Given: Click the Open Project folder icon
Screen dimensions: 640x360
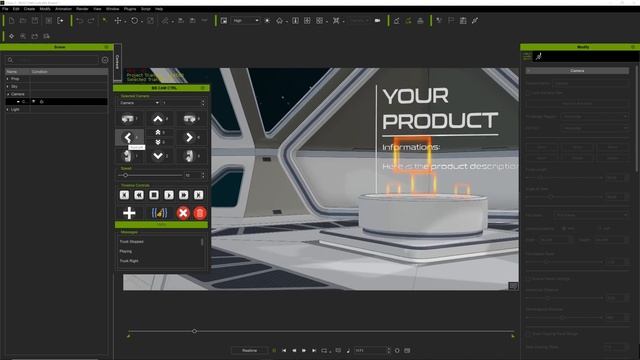Looking at the screenshot, I should click(23, 20).
